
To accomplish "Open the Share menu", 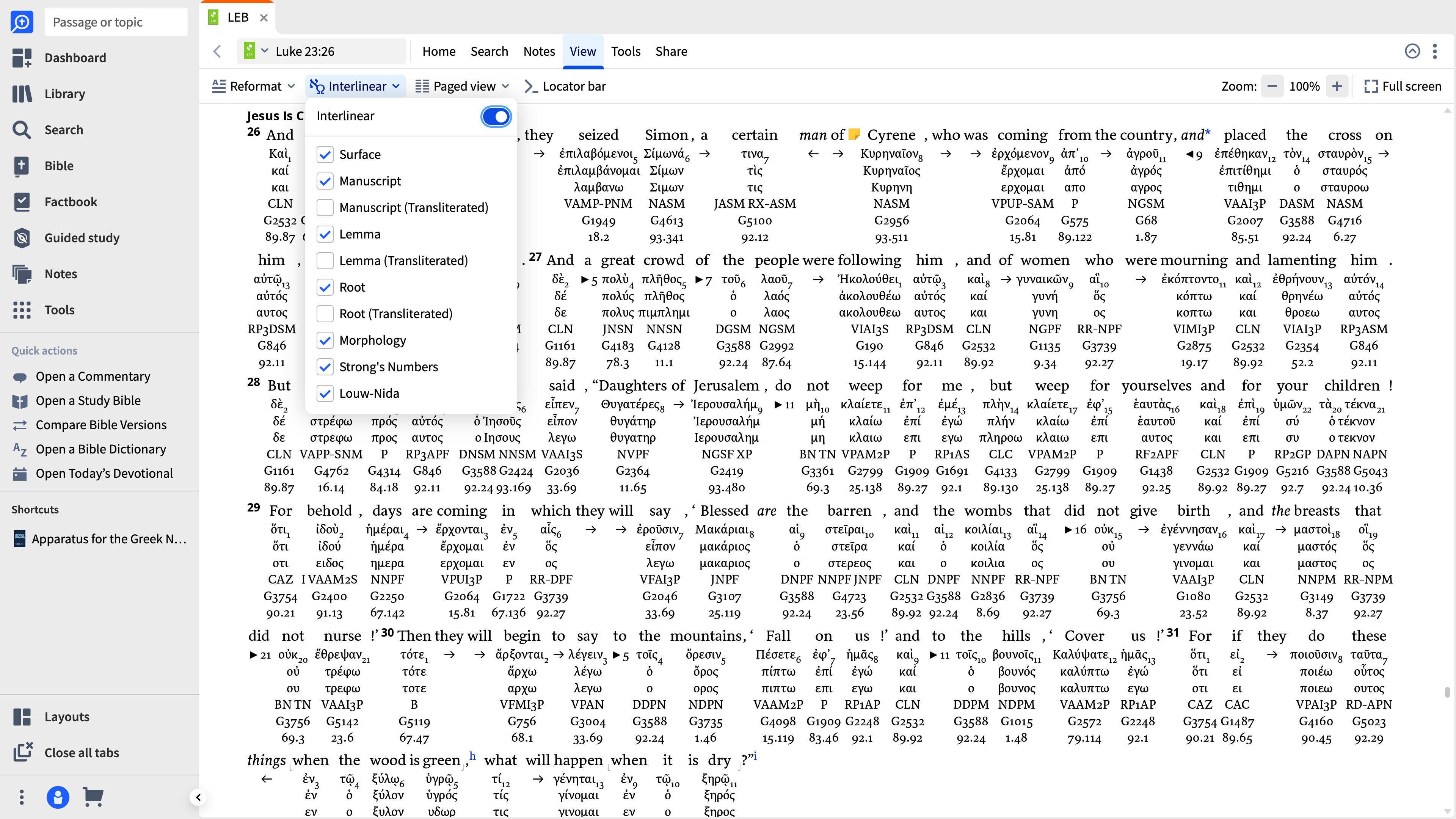I will (x=671, y=52).
